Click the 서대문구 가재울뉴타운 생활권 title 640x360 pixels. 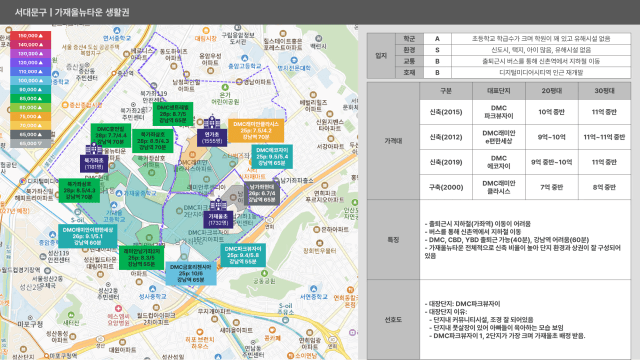[x=72, y=12]
